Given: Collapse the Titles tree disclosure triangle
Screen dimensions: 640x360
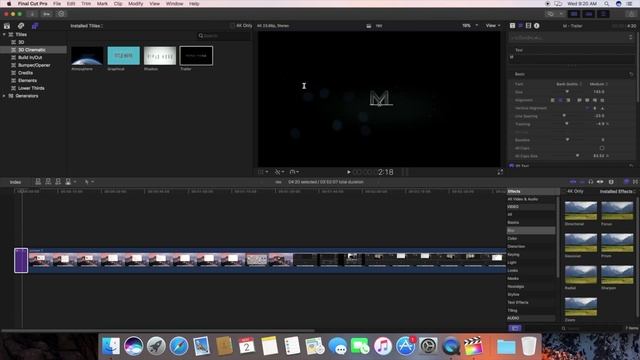Looking at the screenshot, I should 4,35.
